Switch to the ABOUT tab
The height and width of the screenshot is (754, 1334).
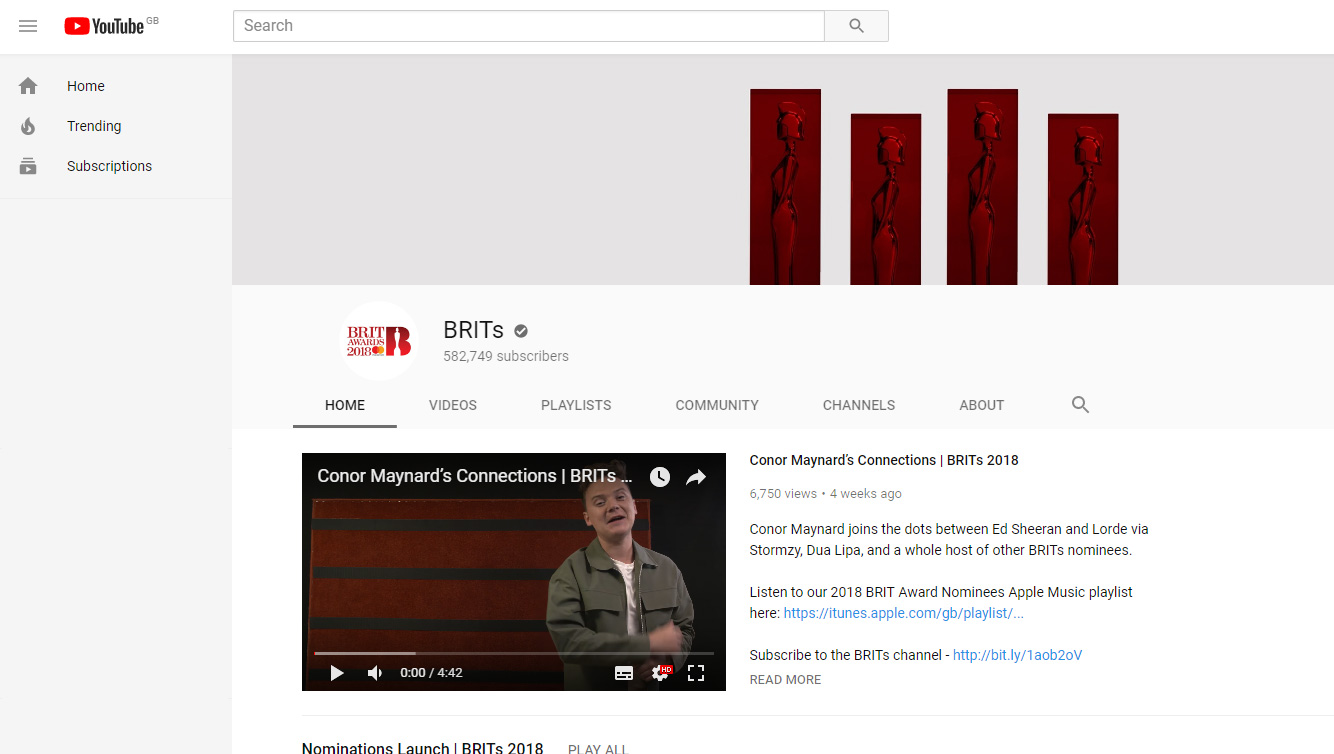pos(982,405)
